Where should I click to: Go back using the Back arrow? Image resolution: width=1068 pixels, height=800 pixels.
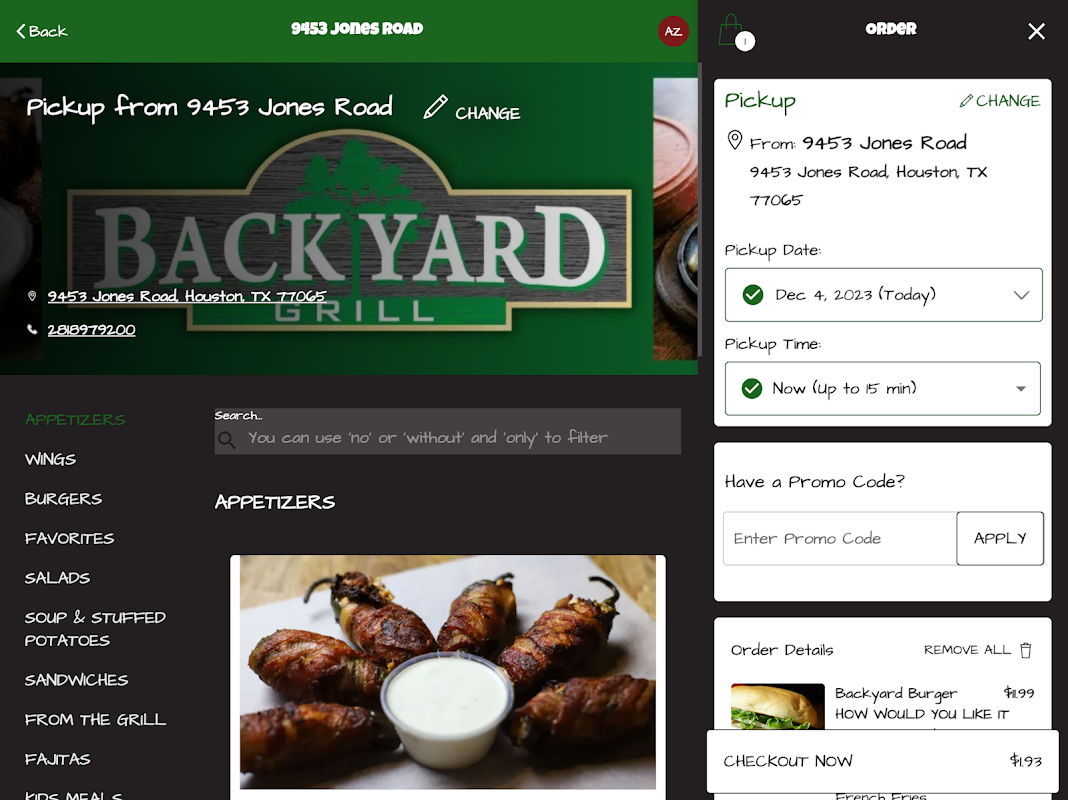[x=42, y=31]
